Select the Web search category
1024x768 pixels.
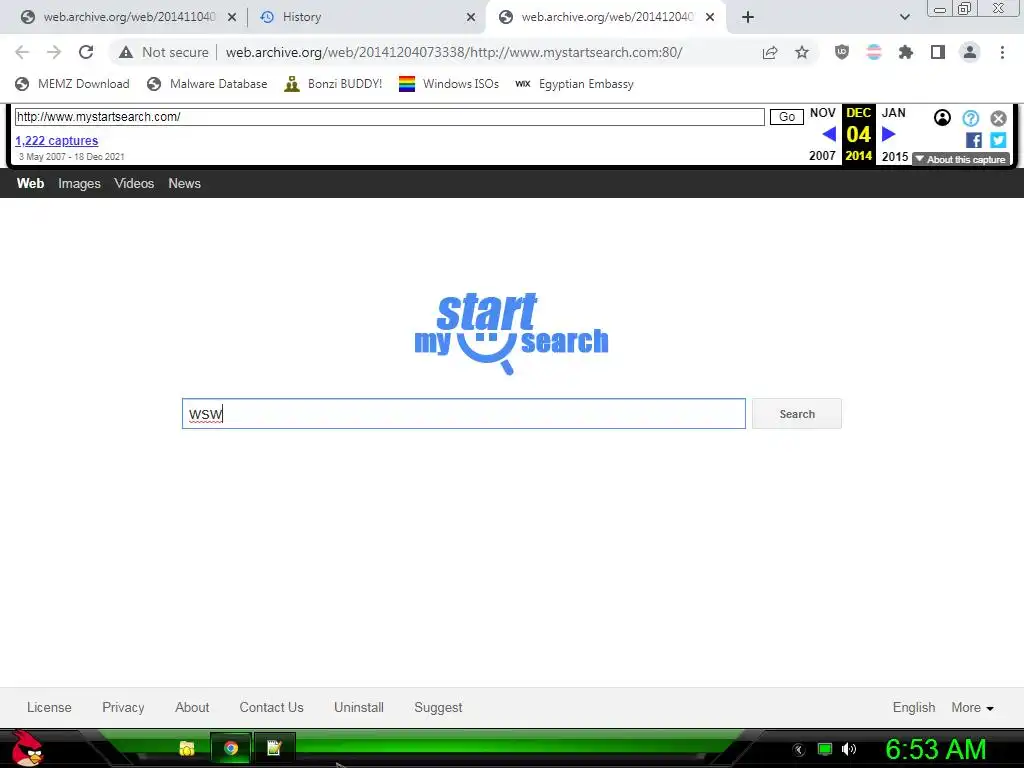pyautogui.click(x=31, y=184)
